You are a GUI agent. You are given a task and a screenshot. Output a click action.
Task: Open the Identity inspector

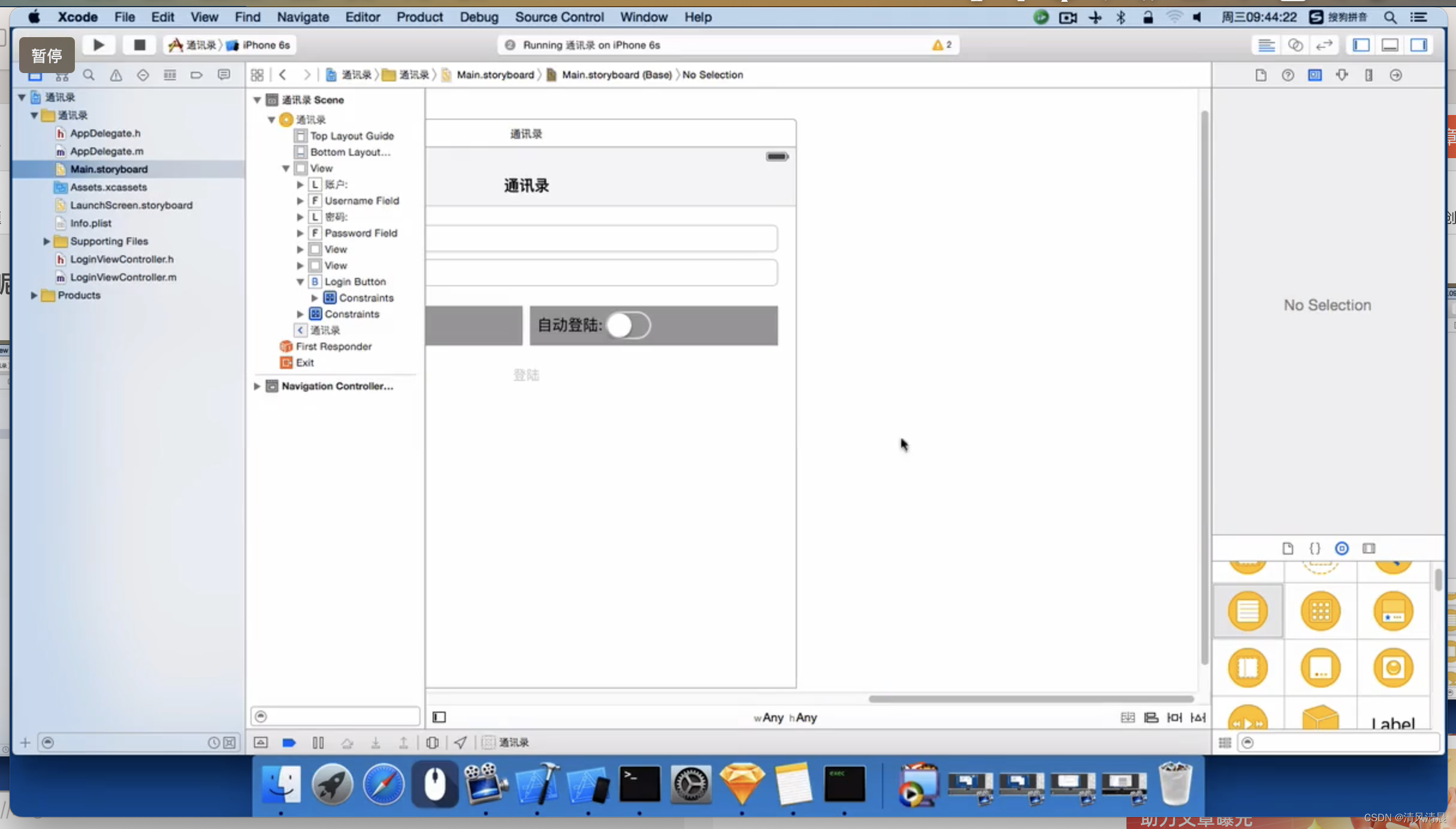(1315, 75)
